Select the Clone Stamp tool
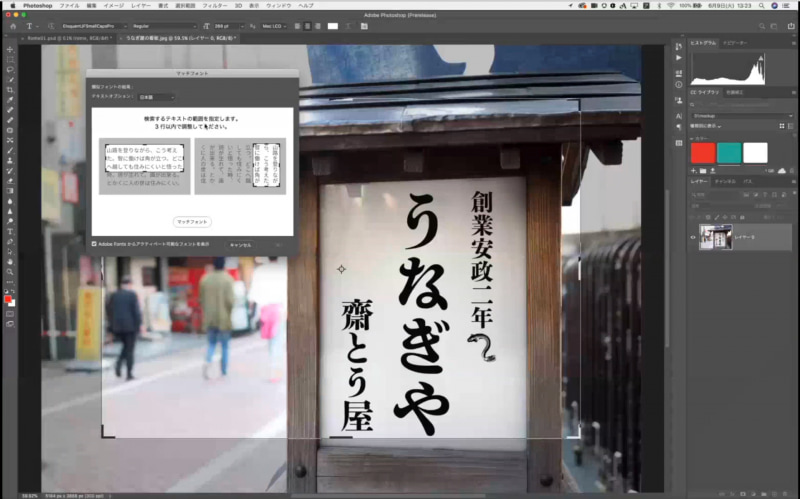The image size is (800, 499). tap(10, 160)
